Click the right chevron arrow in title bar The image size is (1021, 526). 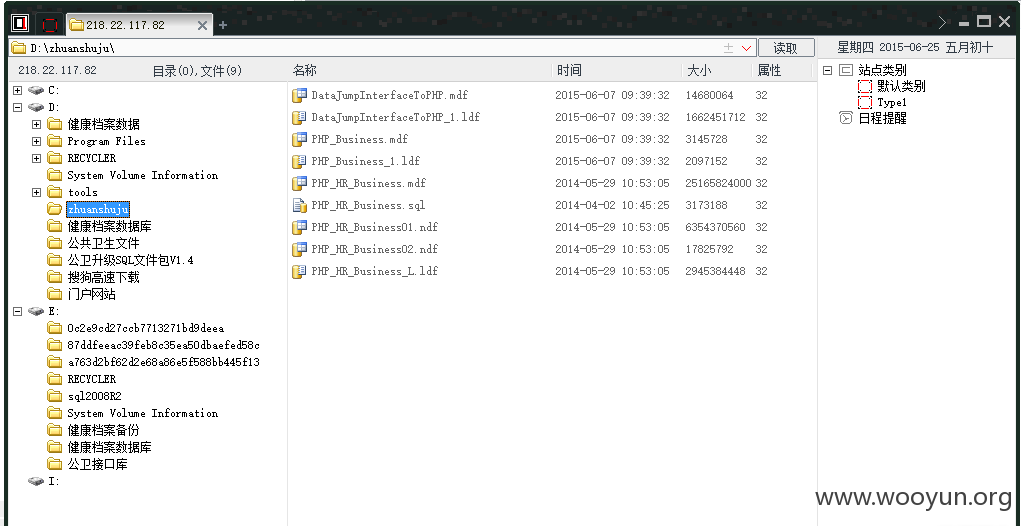click(x=942, y=23)
